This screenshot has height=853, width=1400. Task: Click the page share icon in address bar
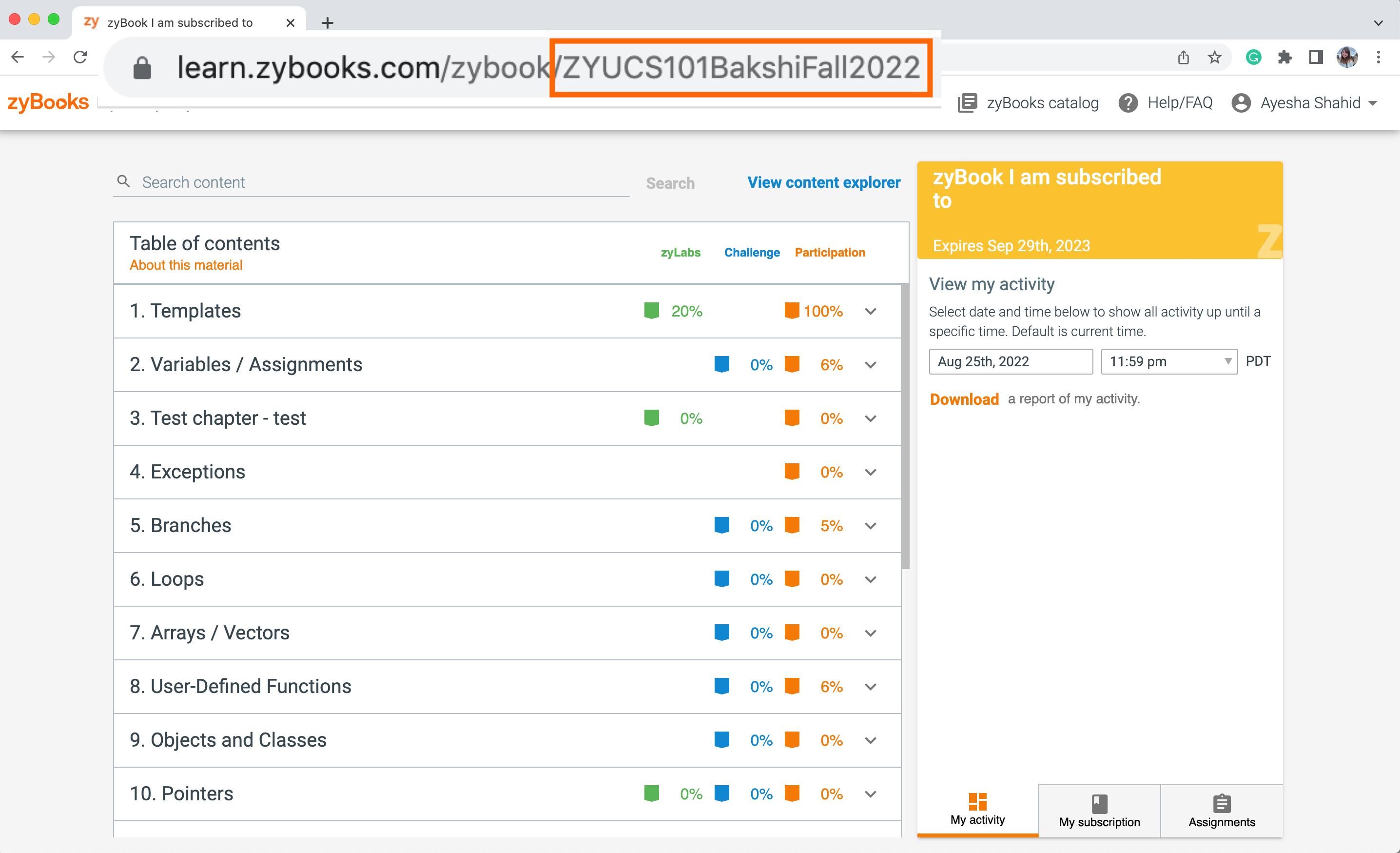tap(1184, 57)
